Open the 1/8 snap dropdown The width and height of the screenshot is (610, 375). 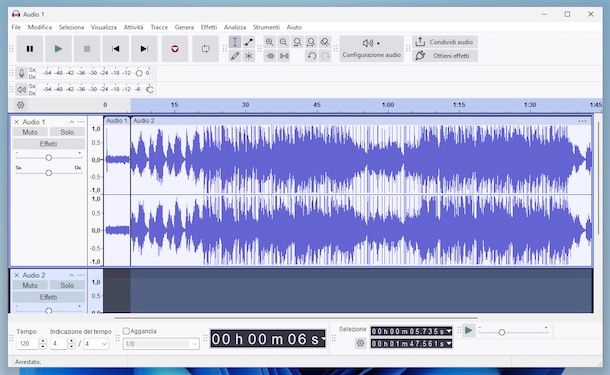click(161, 344)
